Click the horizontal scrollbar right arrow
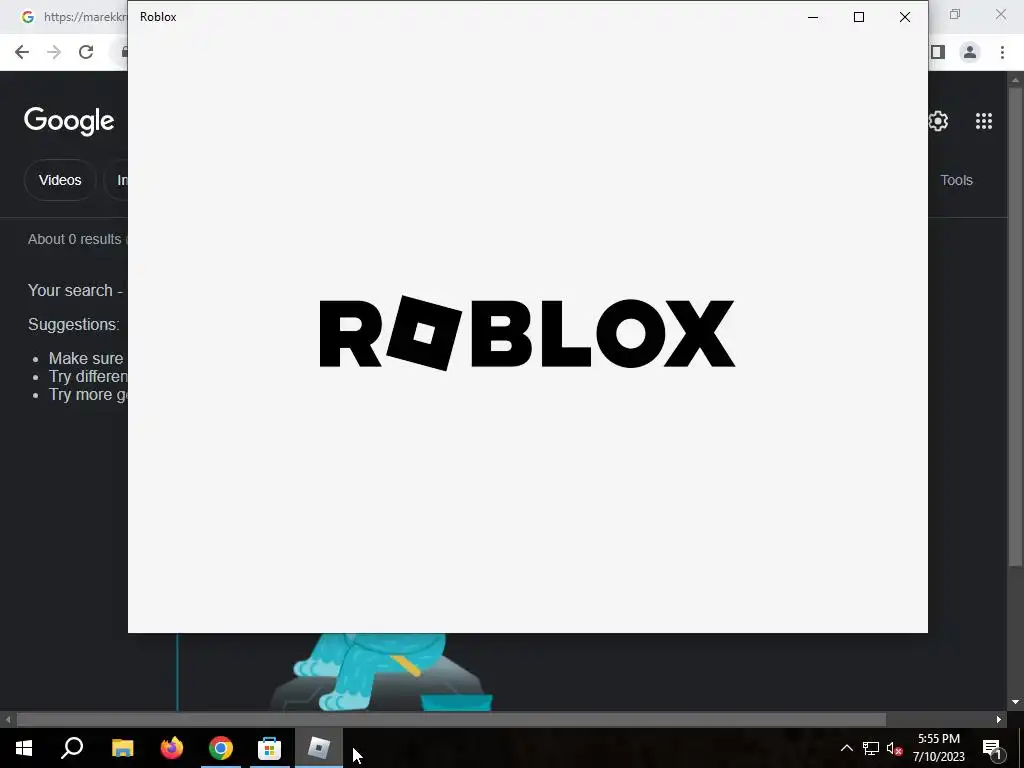This screenshot has height=768, width=1024. 999,719
